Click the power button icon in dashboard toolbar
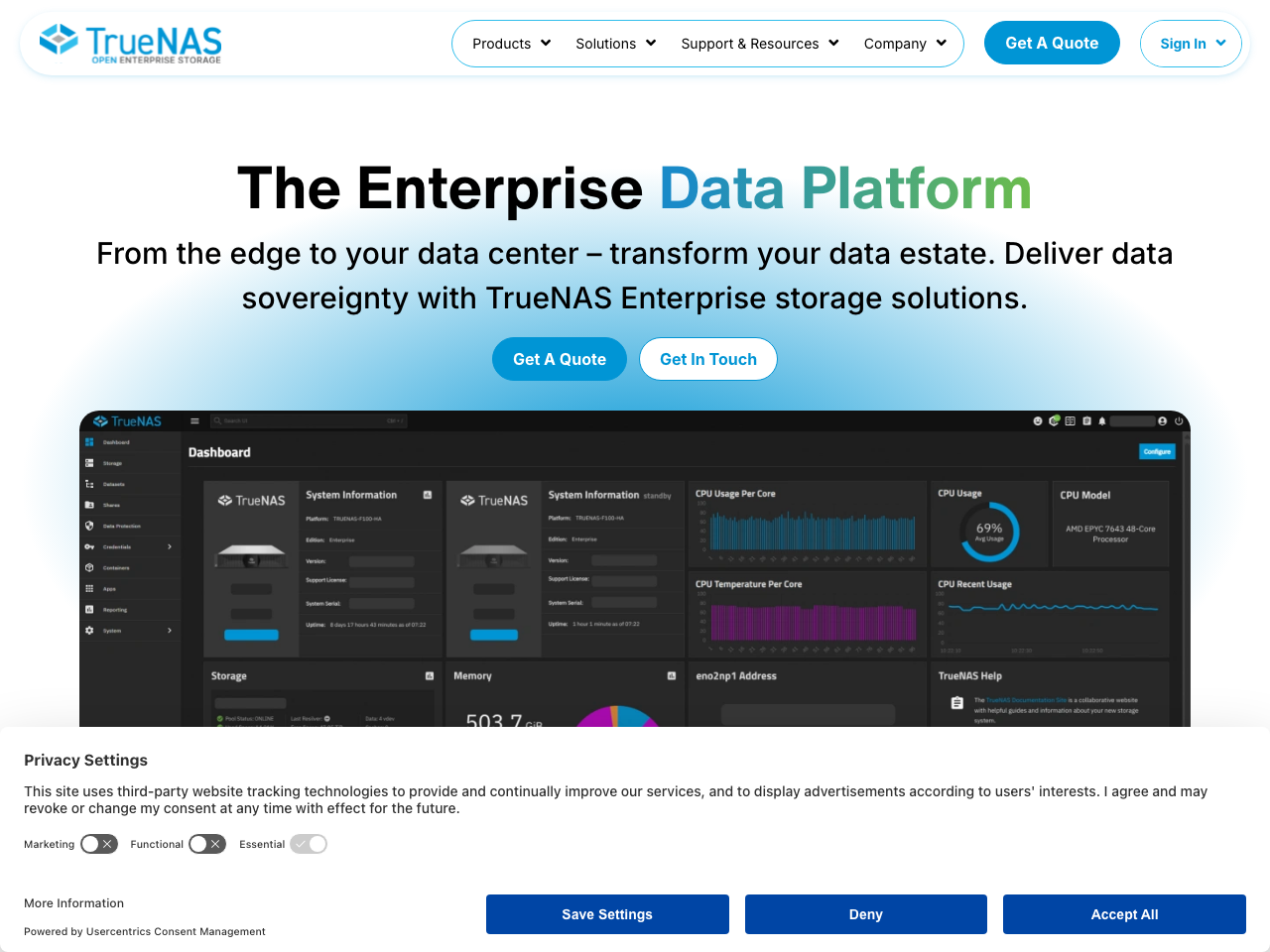1270x952 pixels. pos(1179,421)
